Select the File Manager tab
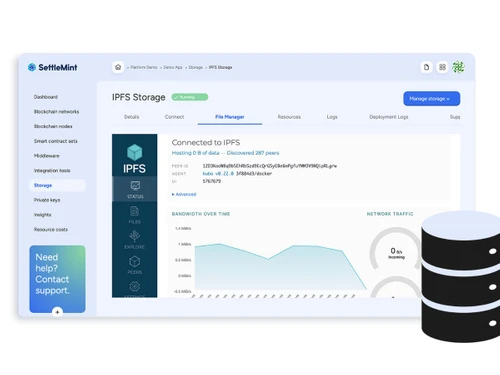 point(230,117)
